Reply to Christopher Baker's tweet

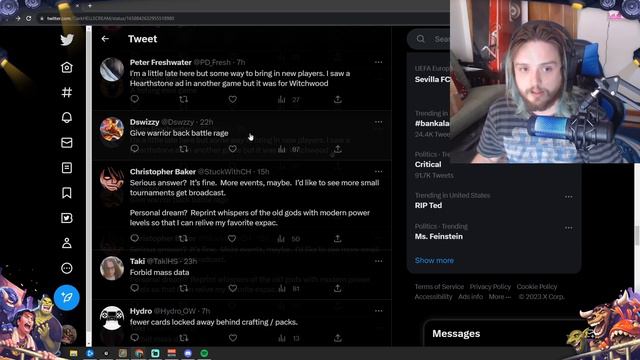(x=135, y=238)
